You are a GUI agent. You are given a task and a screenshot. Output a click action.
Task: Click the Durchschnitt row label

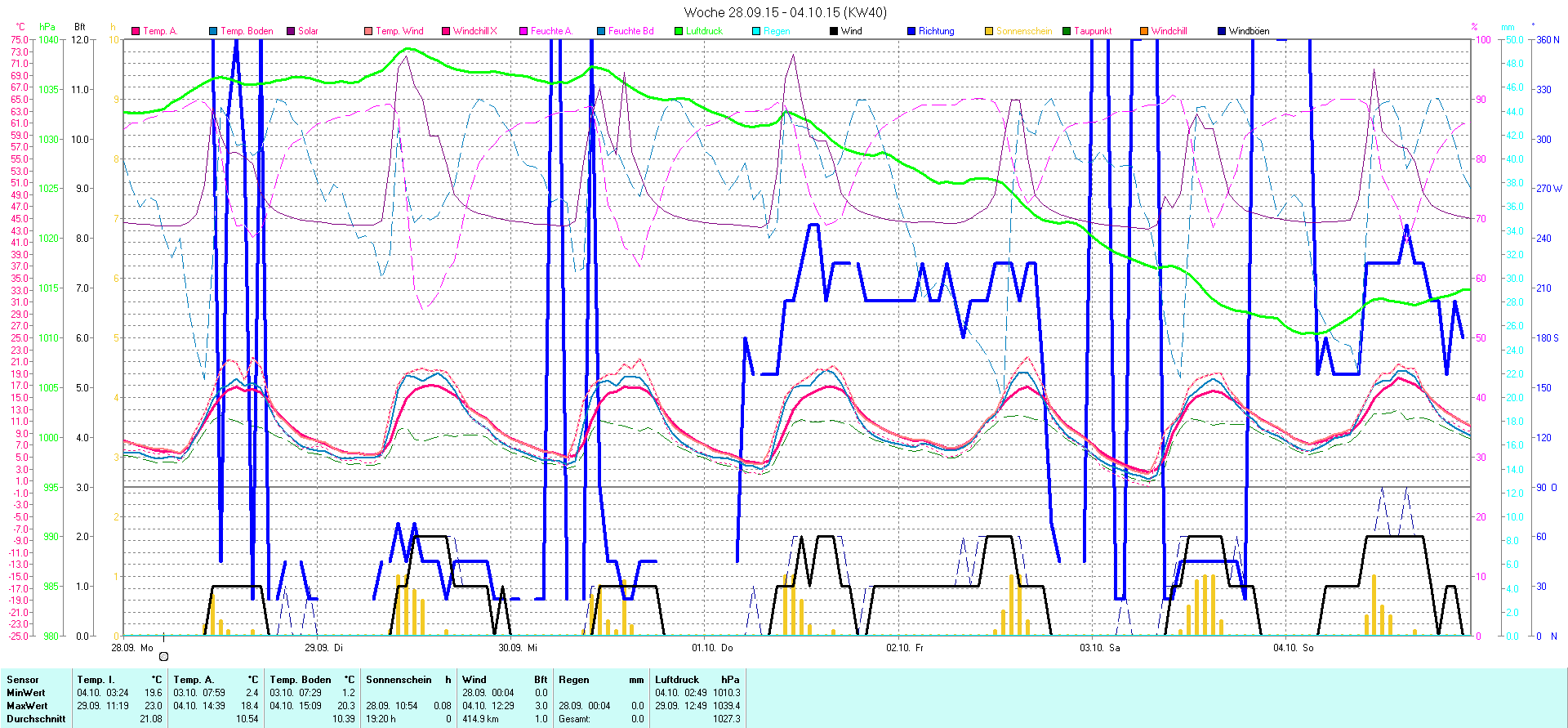[x=36, y=719]
